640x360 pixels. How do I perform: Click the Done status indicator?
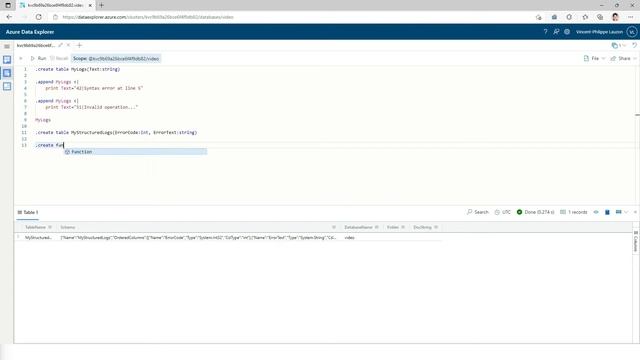[x=536, y=212]
